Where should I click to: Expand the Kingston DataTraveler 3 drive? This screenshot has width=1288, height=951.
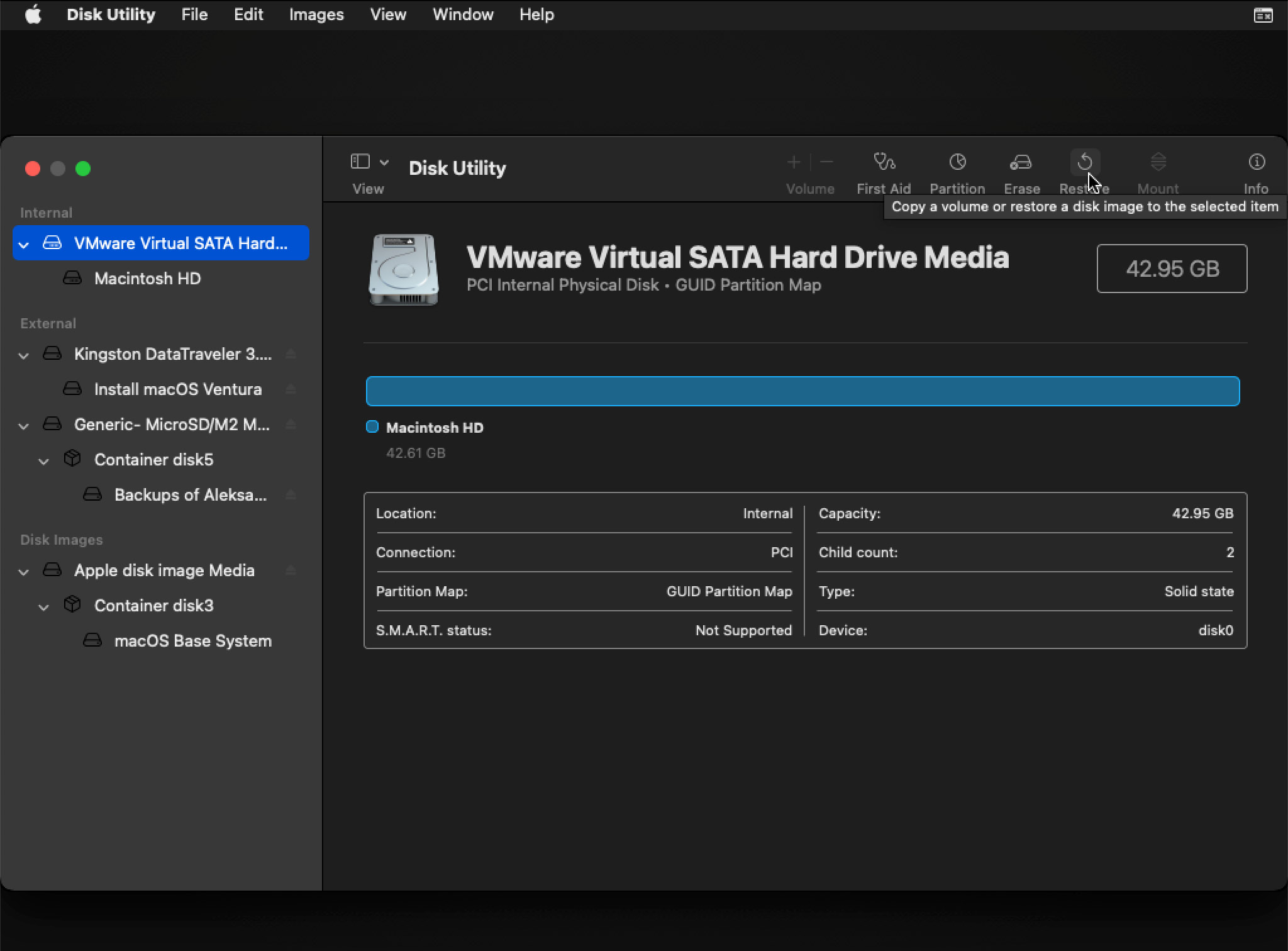[x=22, y=354]
